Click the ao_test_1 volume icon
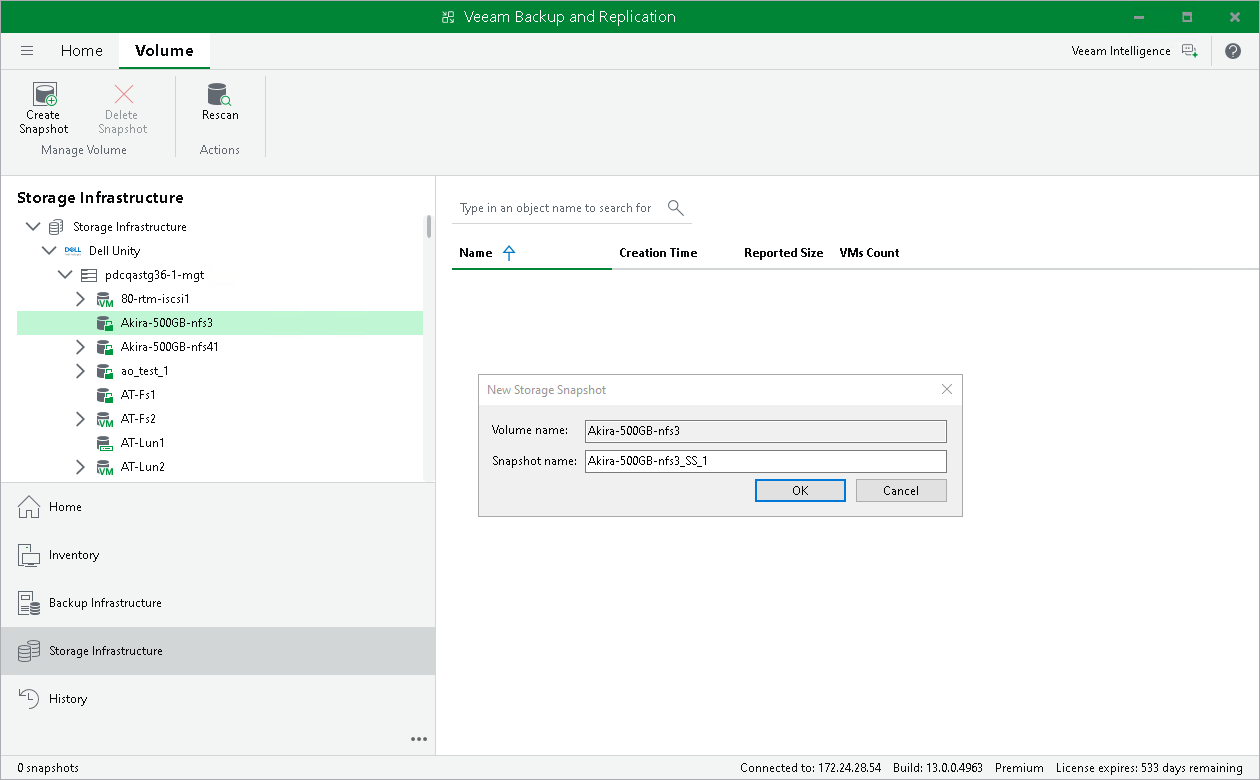The height and width of the screenshot is (780, 1260). click(104, 371)
